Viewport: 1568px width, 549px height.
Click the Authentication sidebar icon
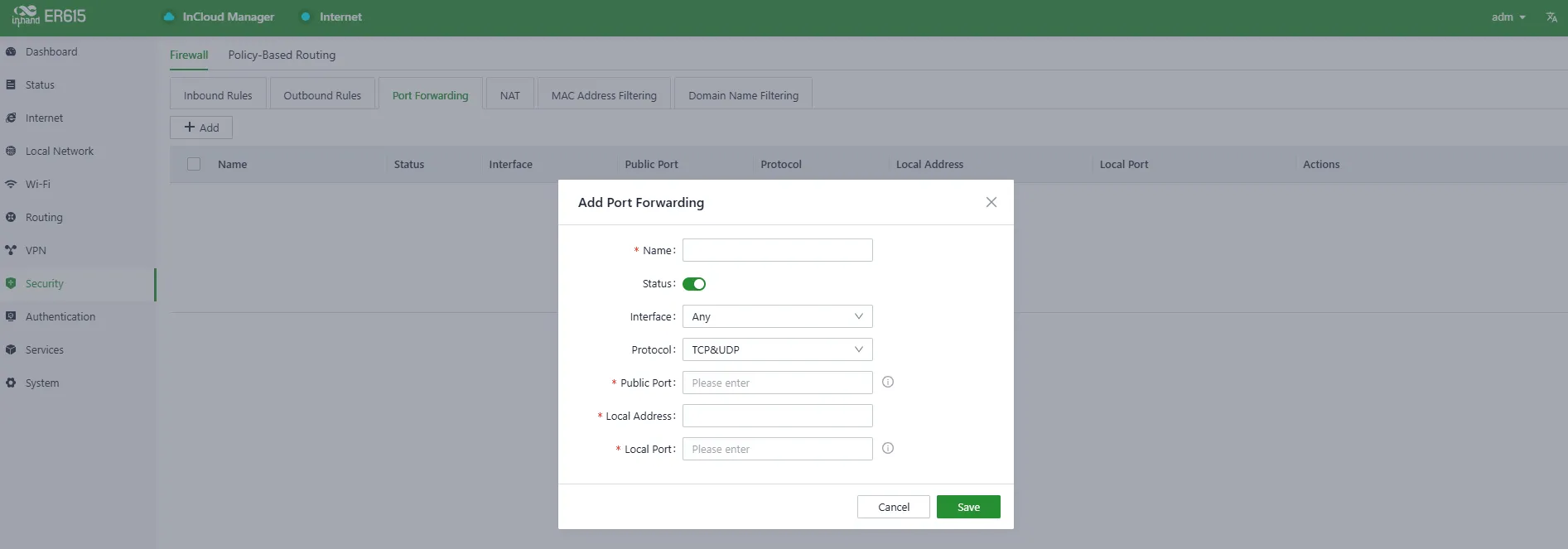[11, 316]
